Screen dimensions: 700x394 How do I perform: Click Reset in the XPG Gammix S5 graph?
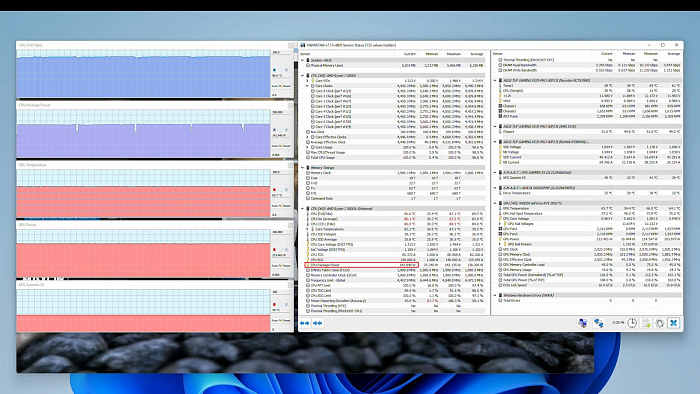pyautogui.click(x=287, y=320)
